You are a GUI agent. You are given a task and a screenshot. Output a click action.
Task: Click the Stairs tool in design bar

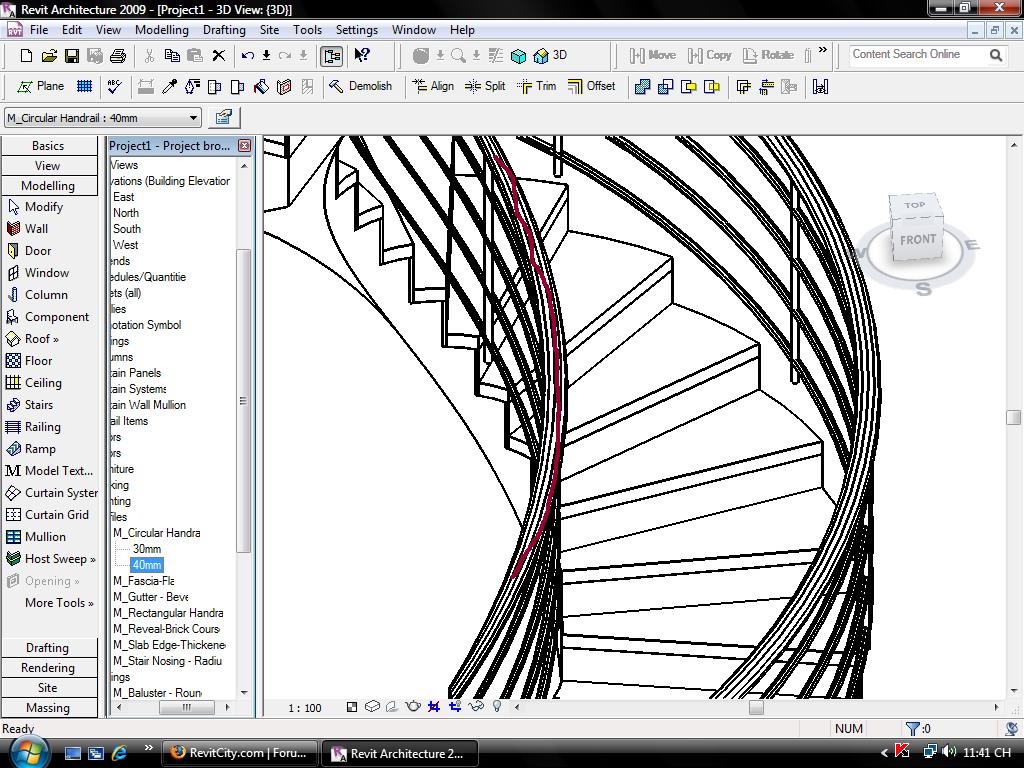(x=39, y=405)
